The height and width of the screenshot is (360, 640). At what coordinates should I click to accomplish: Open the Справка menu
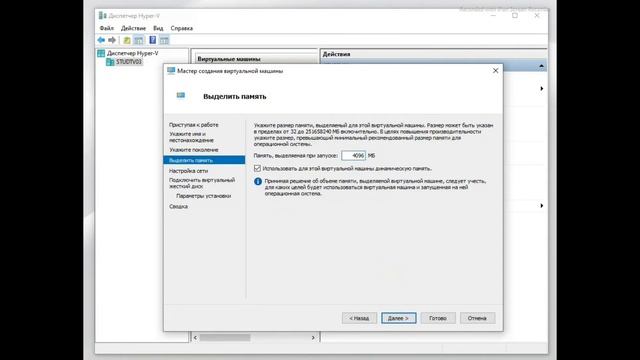point(182,28)
